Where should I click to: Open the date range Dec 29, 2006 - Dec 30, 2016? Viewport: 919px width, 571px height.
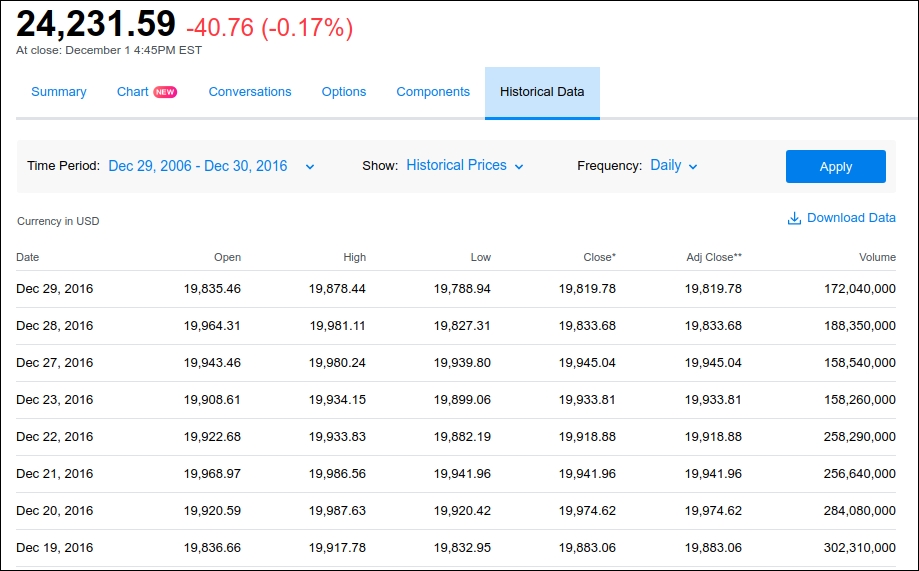198,166
